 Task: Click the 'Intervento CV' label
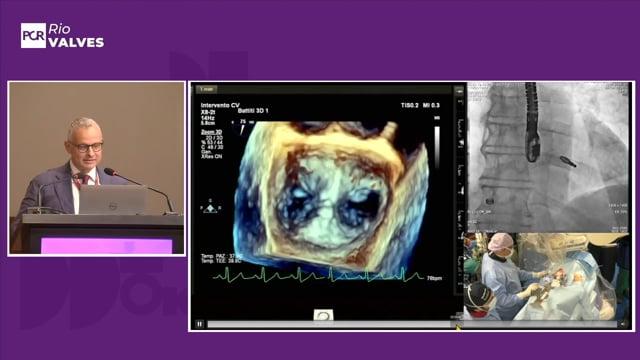coord(220,105)
